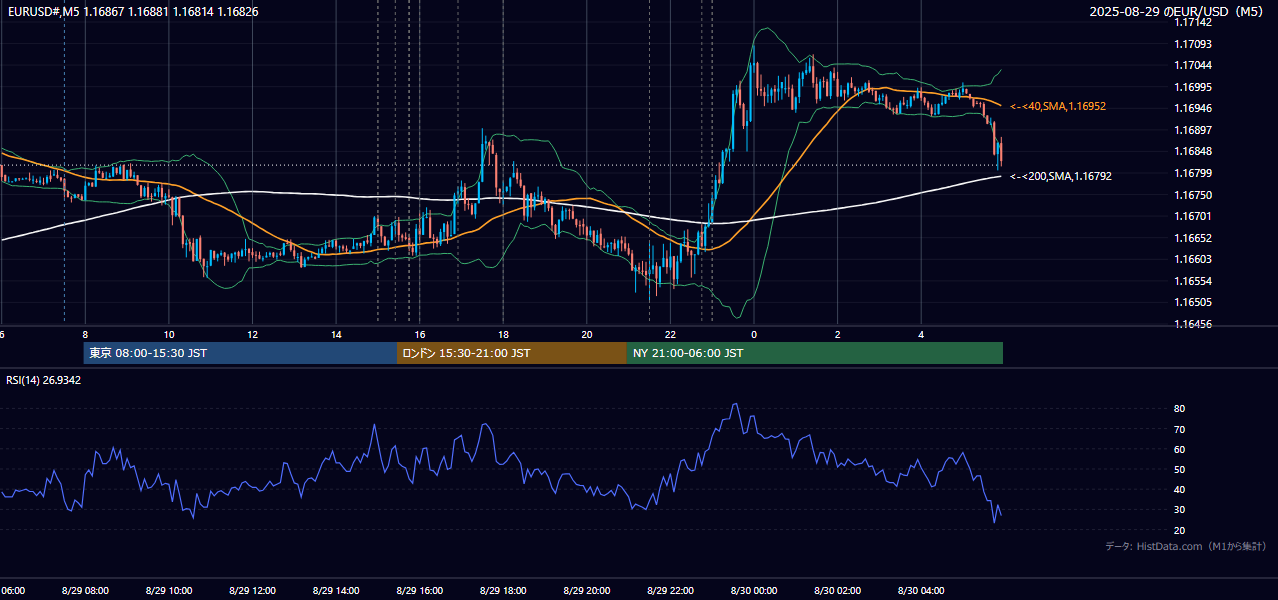This screenshot has width=1278, height=600.
Task: Click hour label 8 under the chart
Action: point(85,334)
